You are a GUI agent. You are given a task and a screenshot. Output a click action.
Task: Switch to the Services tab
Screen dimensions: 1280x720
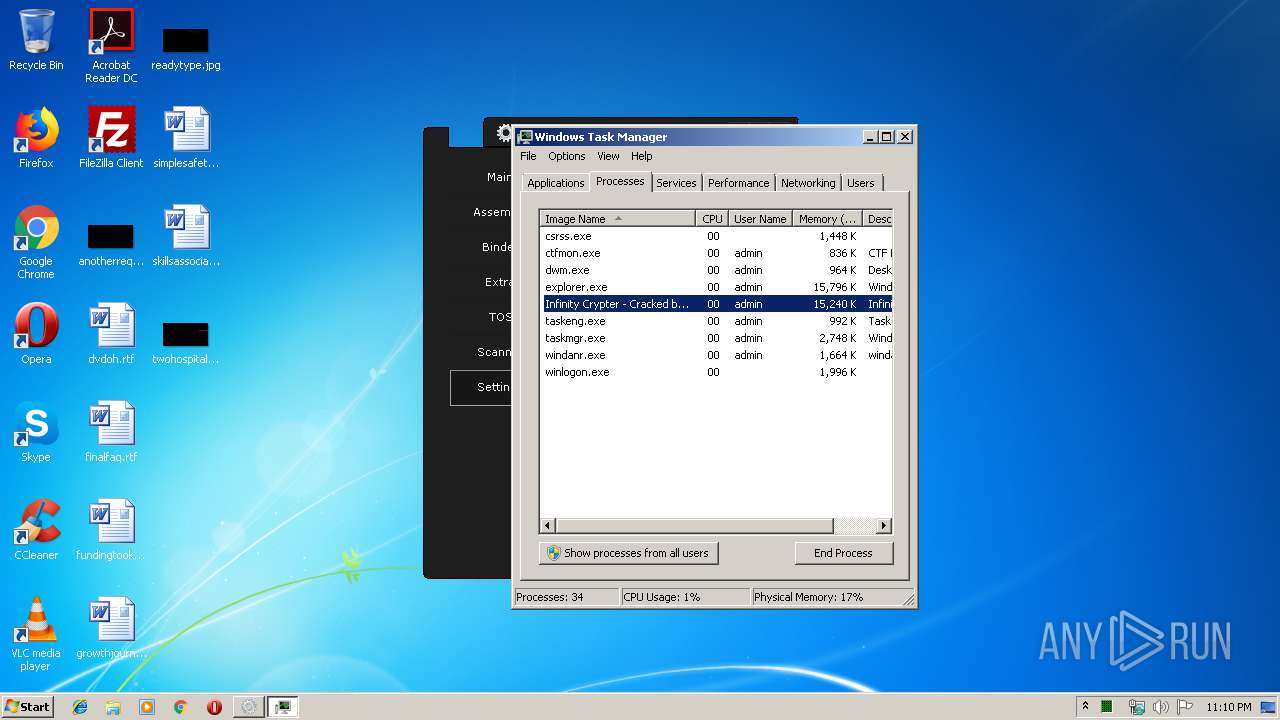tap(676, 183)
